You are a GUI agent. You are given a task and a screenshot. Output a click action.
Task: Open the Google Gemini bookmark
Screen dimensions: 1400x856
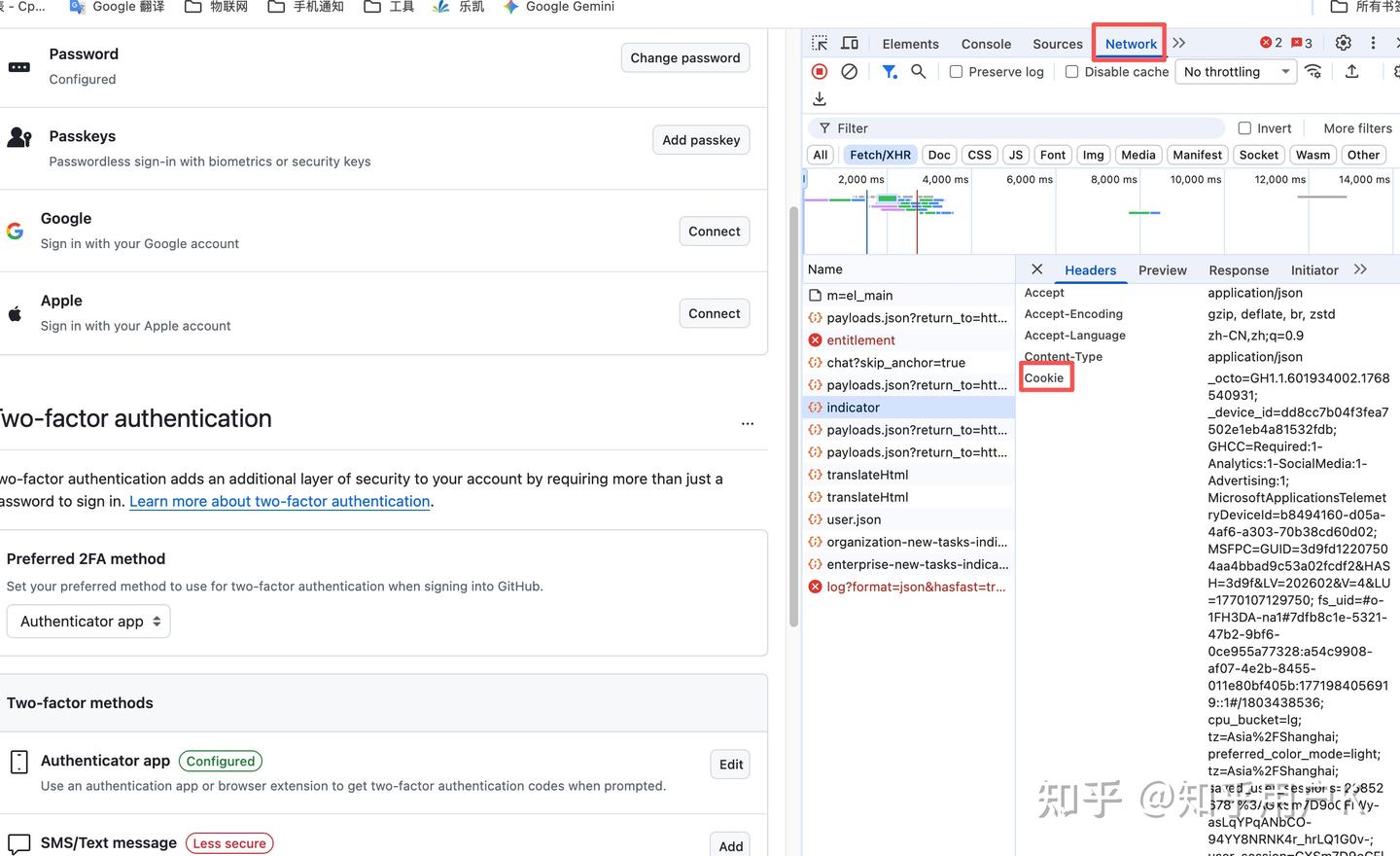[x=559, y=7]
